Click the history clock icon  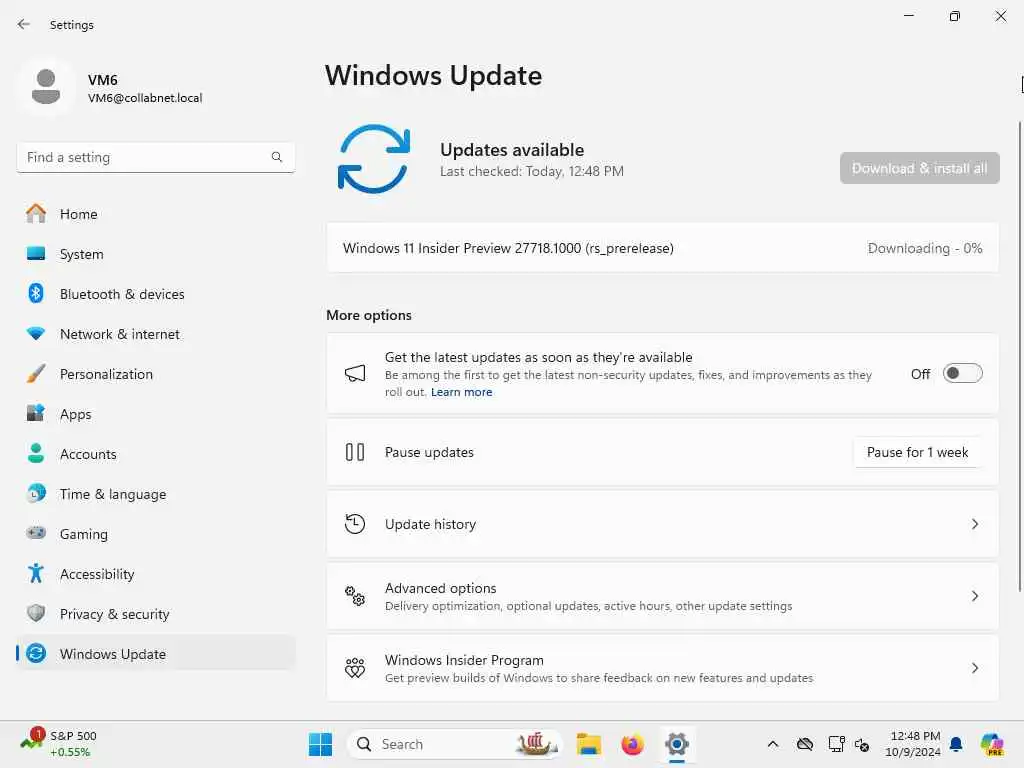(x=355, y=524)
